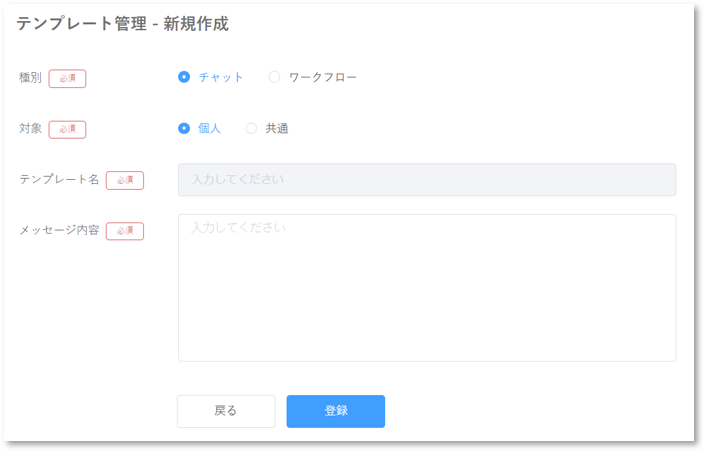Viewport: 705px width, 452px height.
Task: Click the テンプレート管理 - 新規作成 heading
Action: (x=122, y=24)
